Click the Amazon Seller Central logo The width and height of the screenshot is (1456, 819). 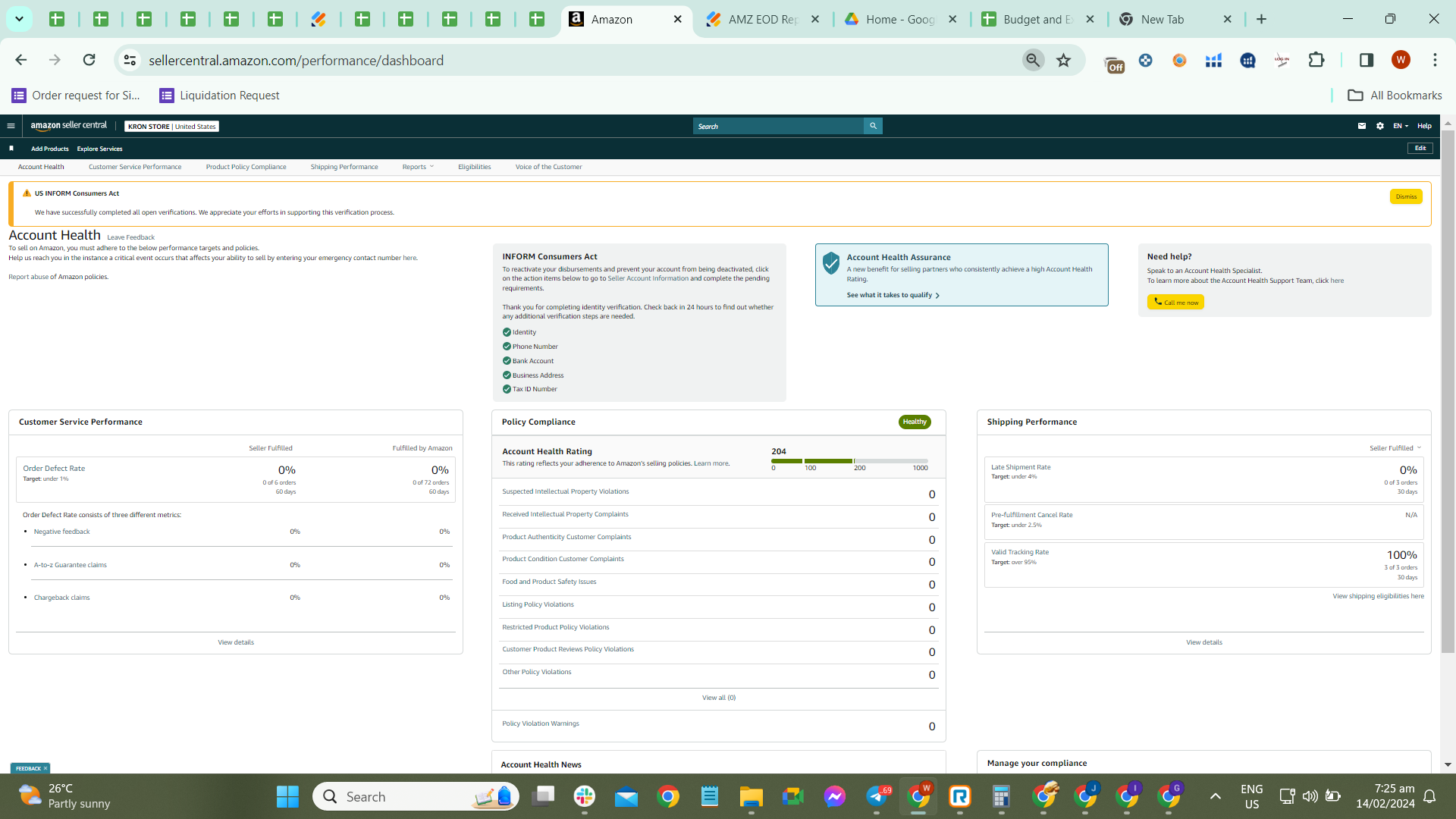pos(69,126)
